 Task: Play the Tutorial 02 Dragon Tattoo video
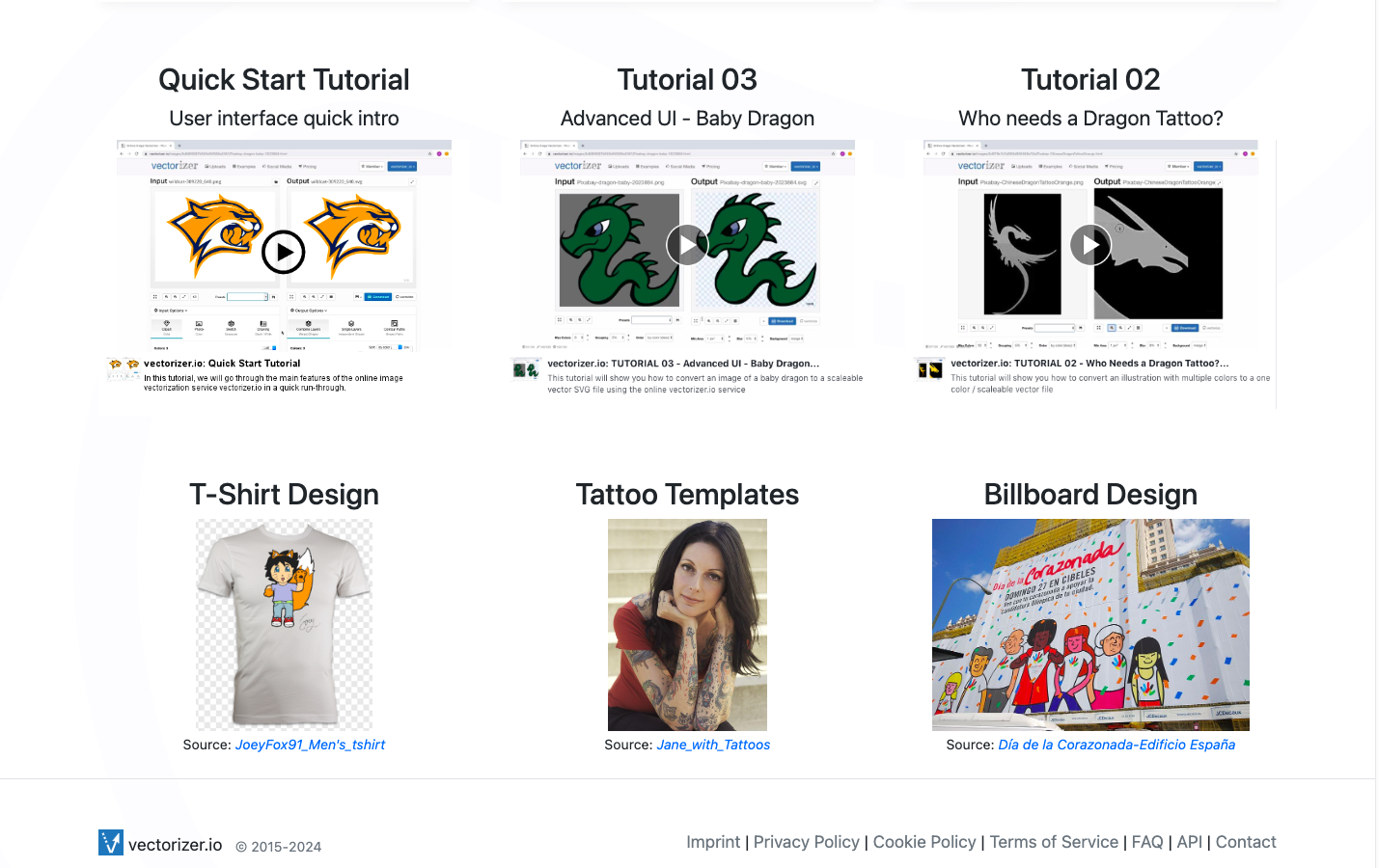[x=1090, y=245]
